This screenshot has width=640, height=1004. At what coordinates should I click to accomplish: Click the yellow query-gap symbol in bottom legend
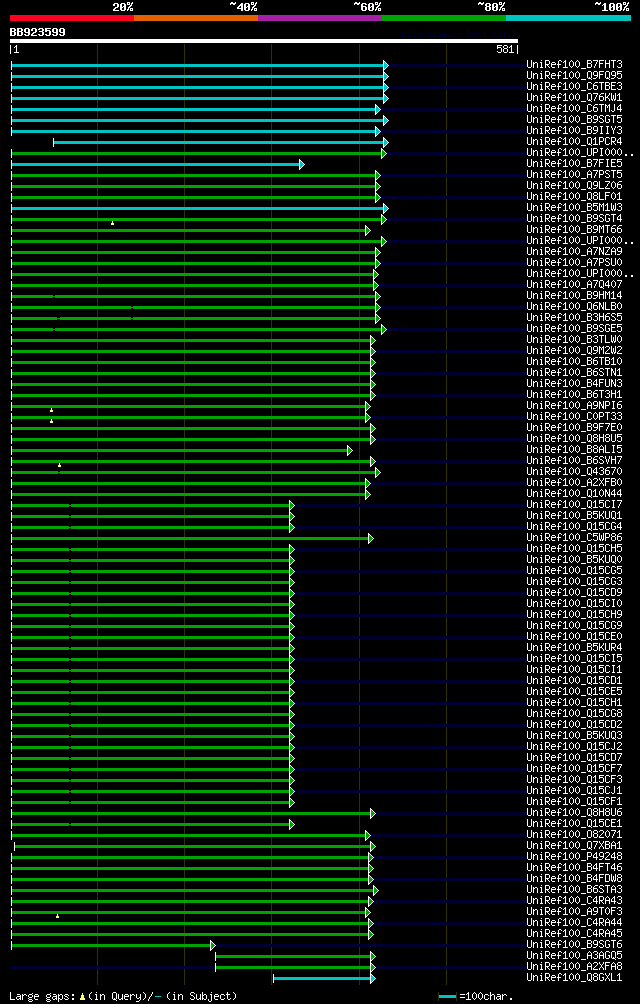click(83, 996)
